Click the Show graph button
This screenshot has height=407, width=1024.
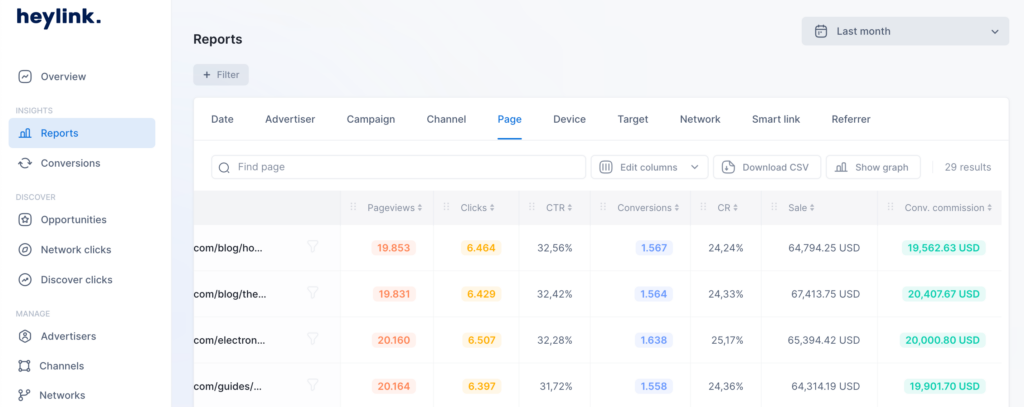tap(873, 167)
